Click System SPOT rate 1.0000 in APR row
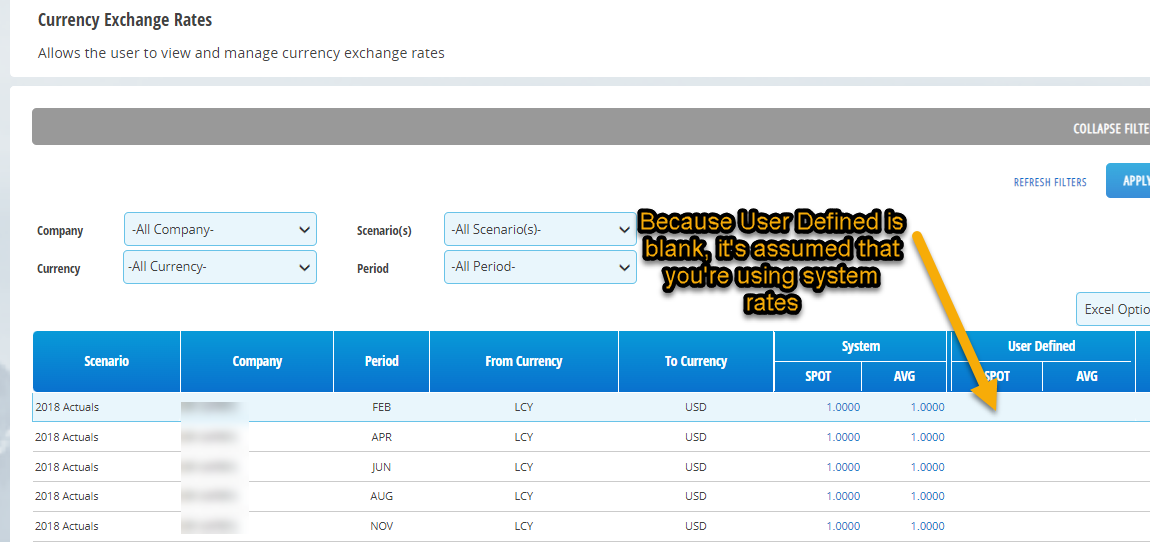Image resolution: width=1150 pixels, height=542 pixels. pyautogui.click(x=843, y=437)
